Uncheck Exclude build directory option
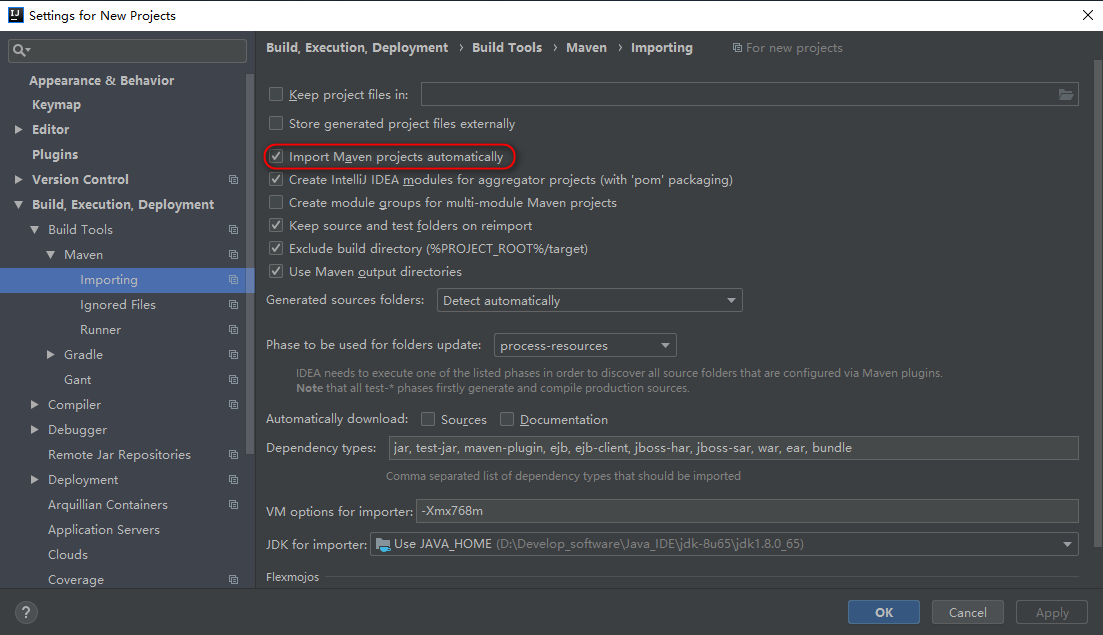The height and width of the screenshot is (635, 1103). (276, 248)
